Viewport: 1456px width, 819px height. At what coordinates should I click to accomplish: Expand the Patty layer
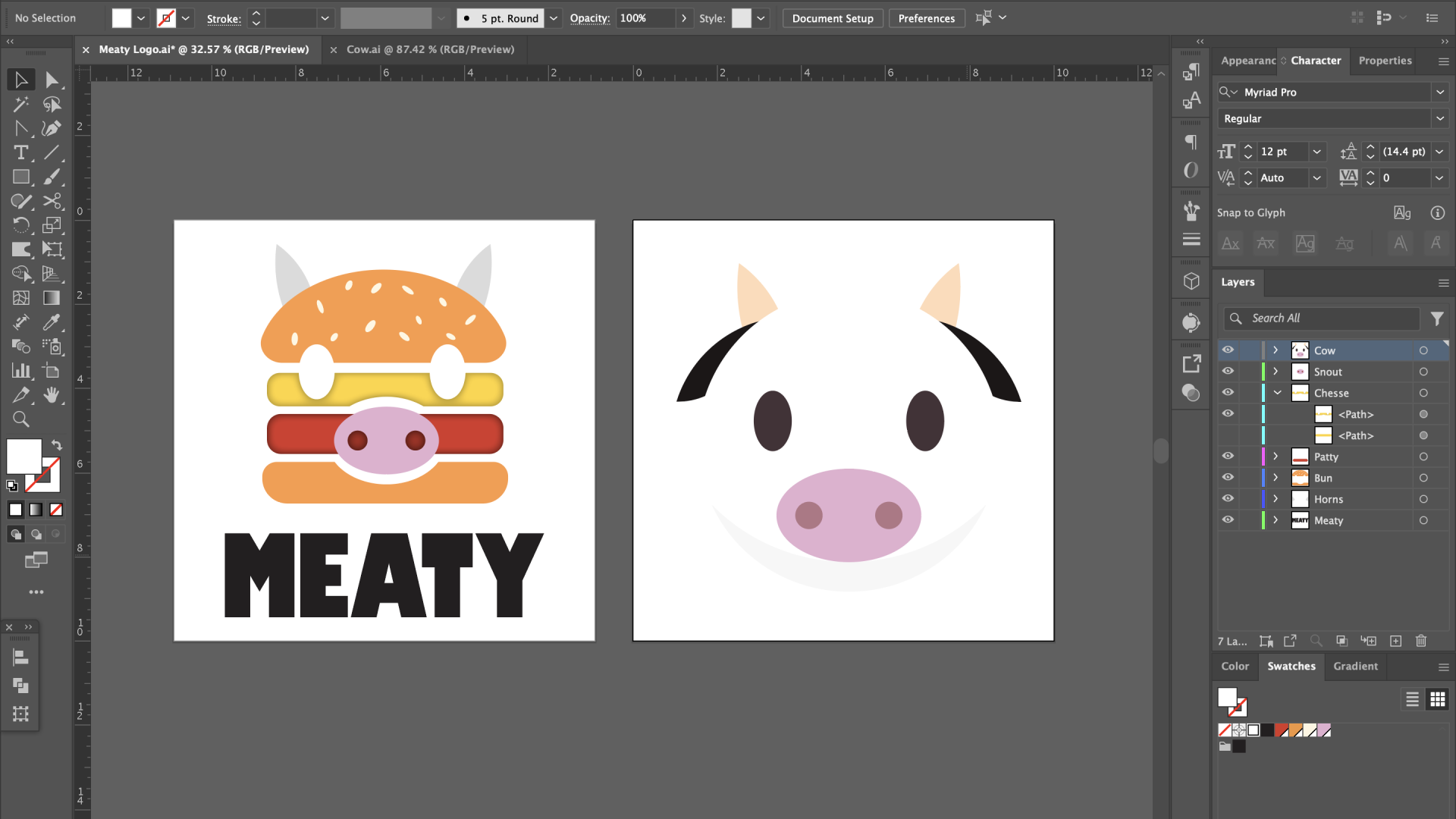click(1276, 457)
